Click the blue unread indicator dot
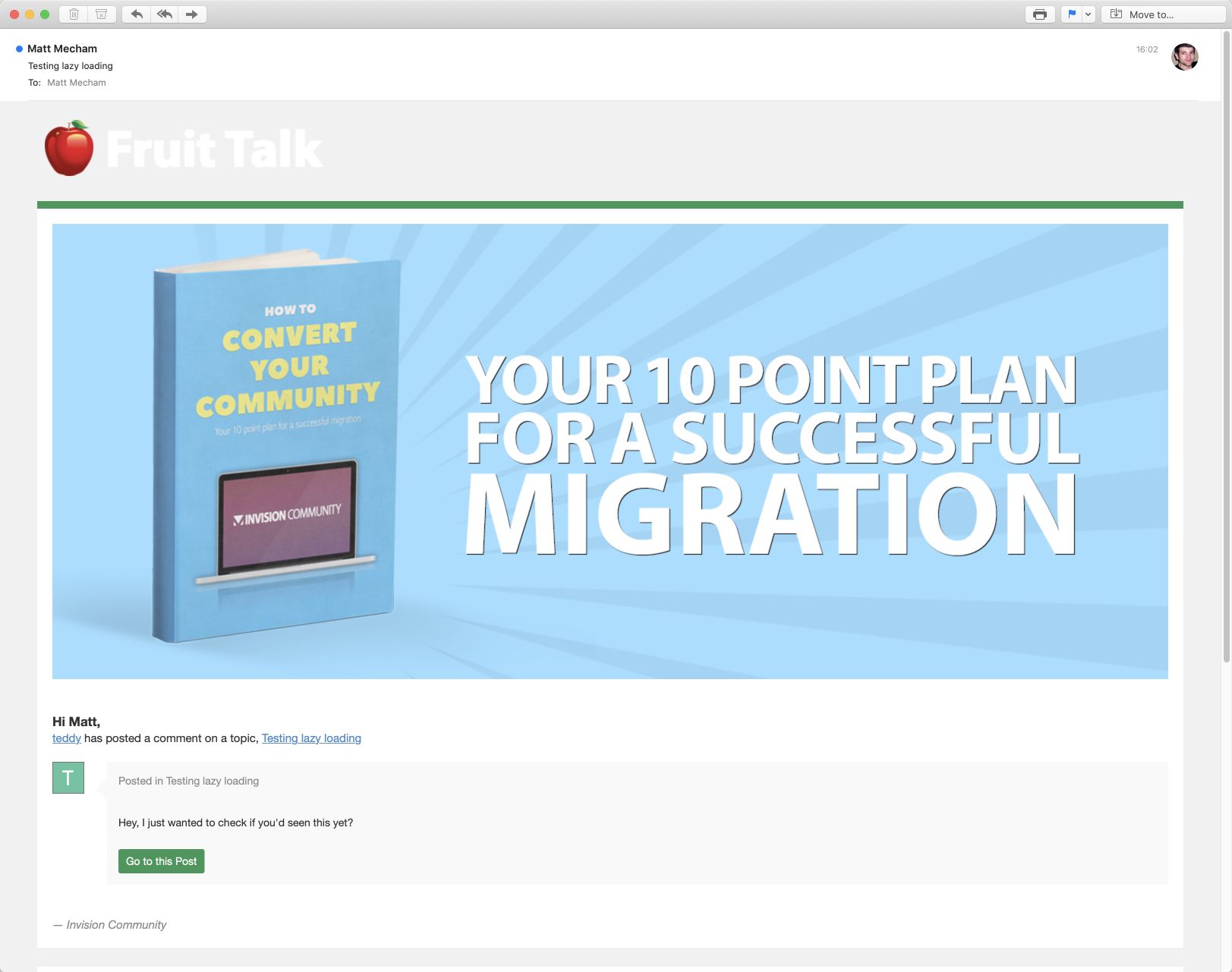Screen dimensions: 1232x972 [x=19, y=49]
